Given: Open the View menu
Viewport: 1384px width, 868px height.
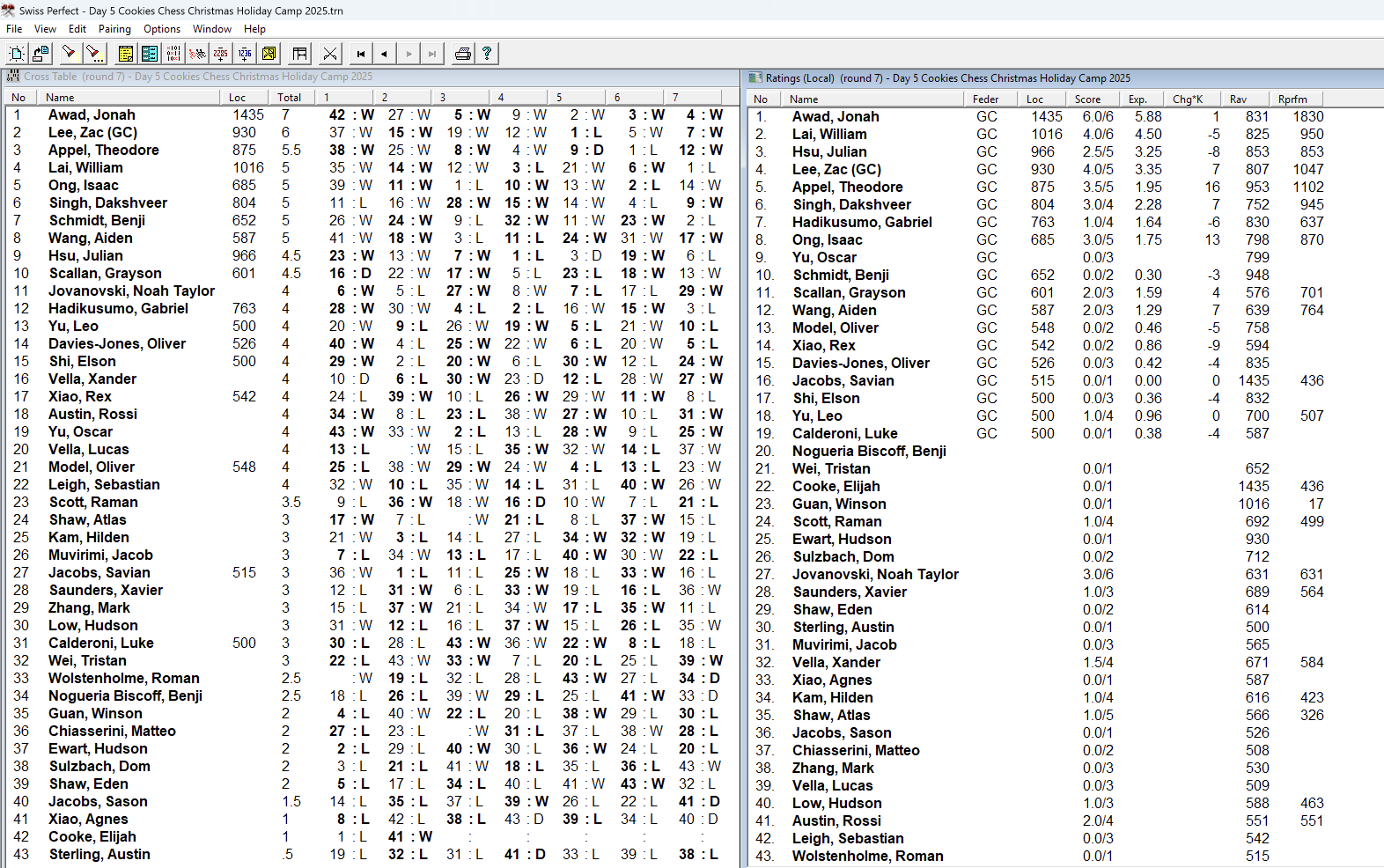Looking at the screenshot, I should pos(45,29).
